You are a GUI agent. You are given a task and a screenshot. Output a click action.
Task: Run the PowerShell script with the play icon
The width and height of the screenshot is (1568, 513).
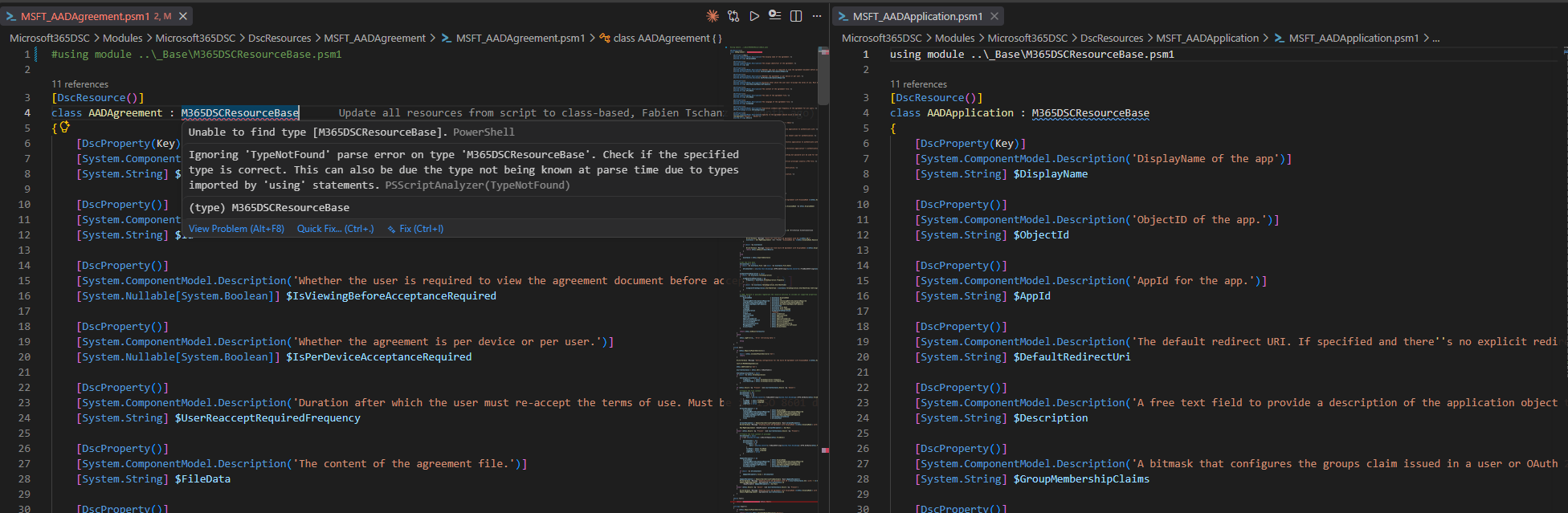(754, 16)
